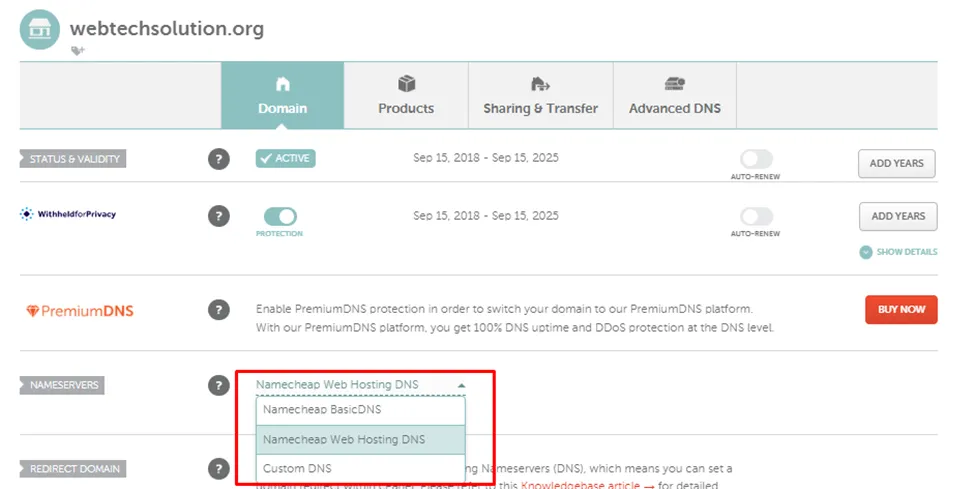975x489 pixels.
Task: Click the server icon above Advanced DNS
Action: pos(675,83)
